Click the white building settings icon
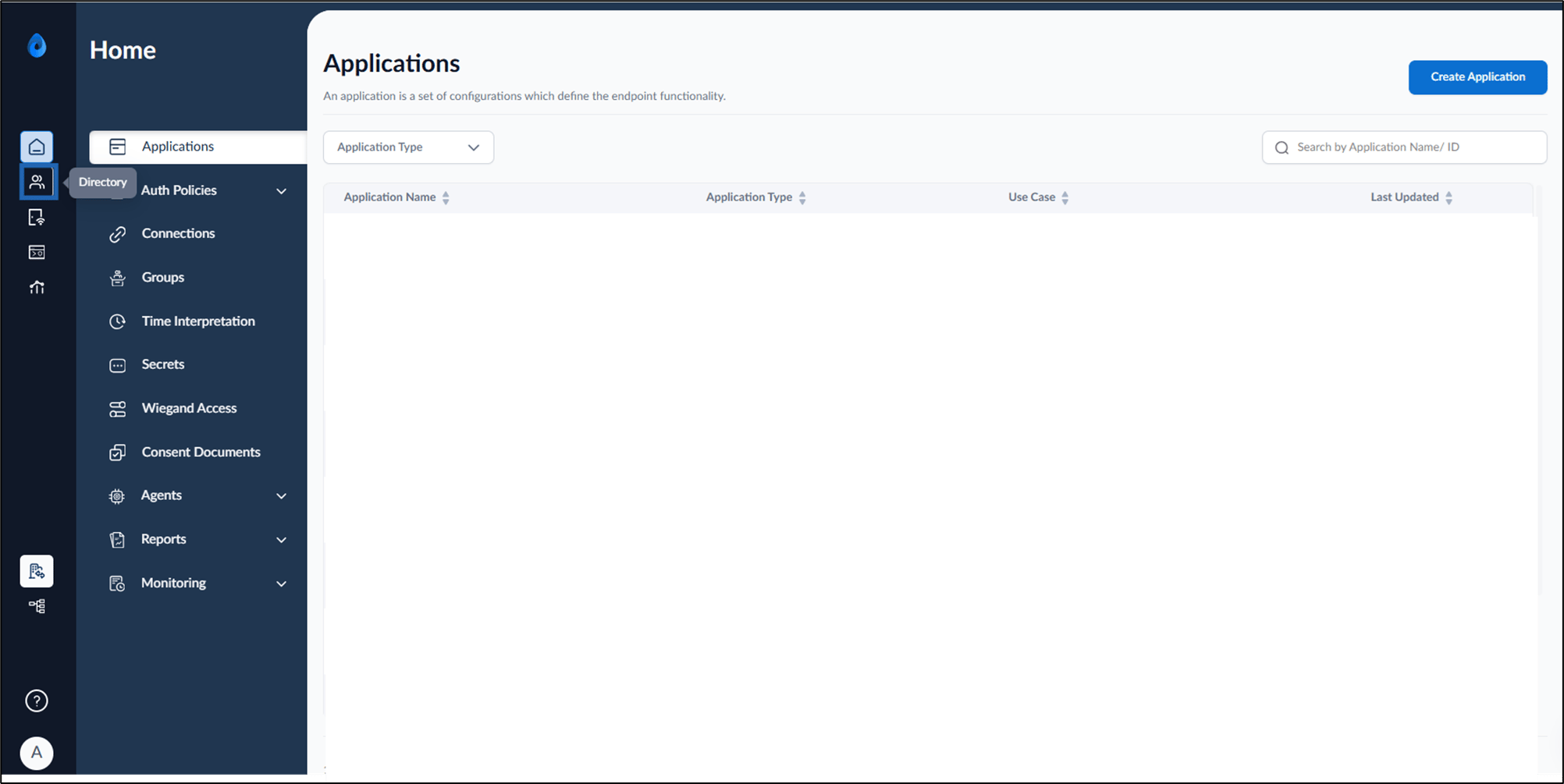This screenshot has width=1564, height=784. click(x=37, y=571)
